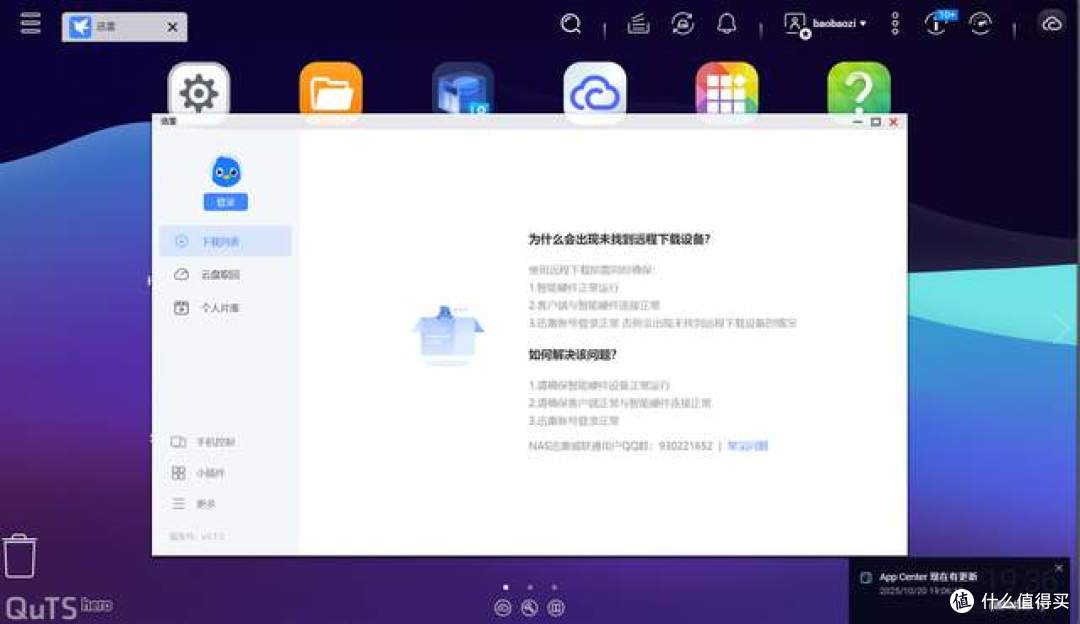Select 下载列表 in the Xunlei sidebar
The image size is (1080, 624).
click(225, 241)
